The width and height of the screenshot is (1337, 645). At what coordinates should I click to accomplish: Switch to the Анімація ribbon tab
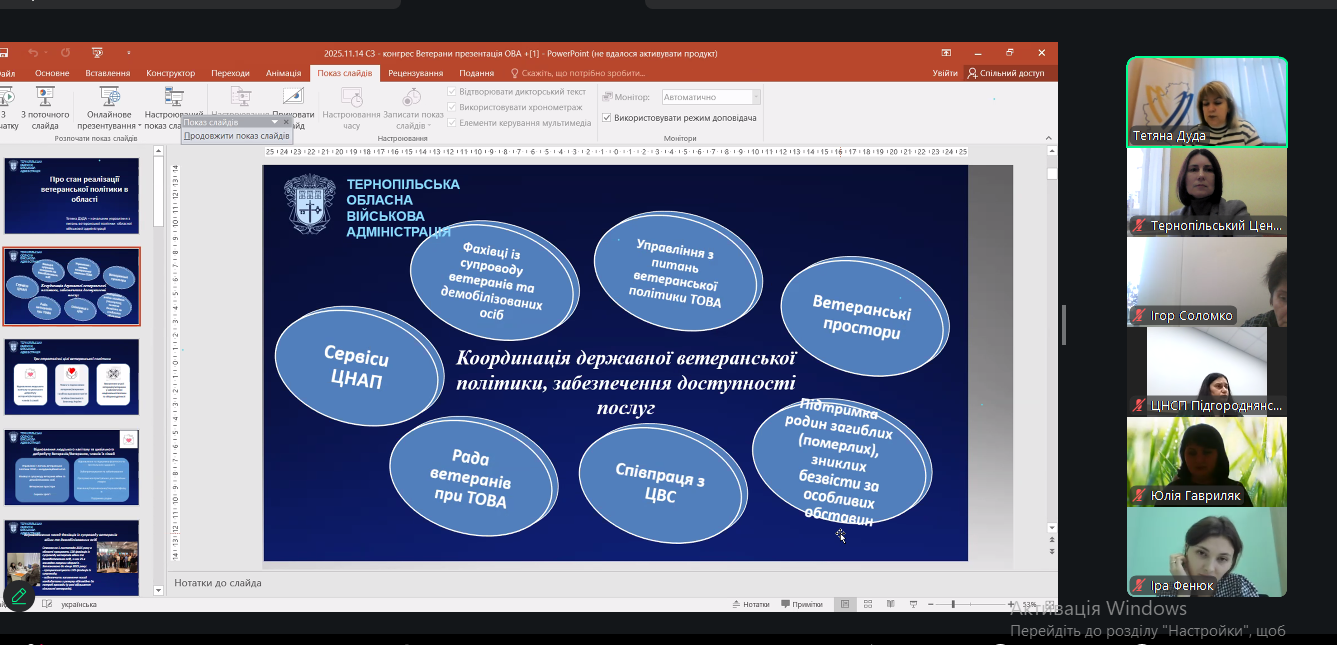pyautogui.click(x=283, y=73)
